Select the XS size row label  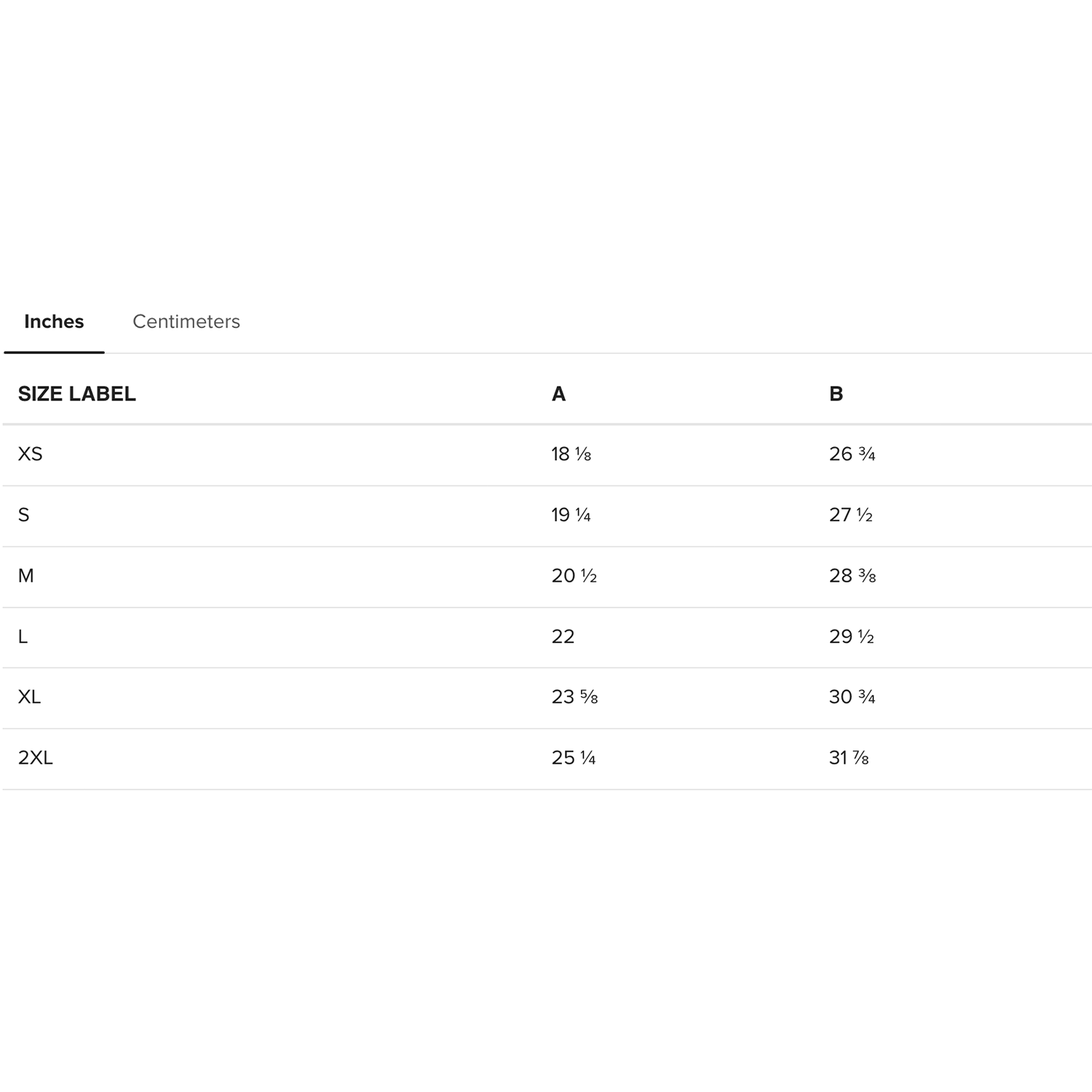(30, 454)
